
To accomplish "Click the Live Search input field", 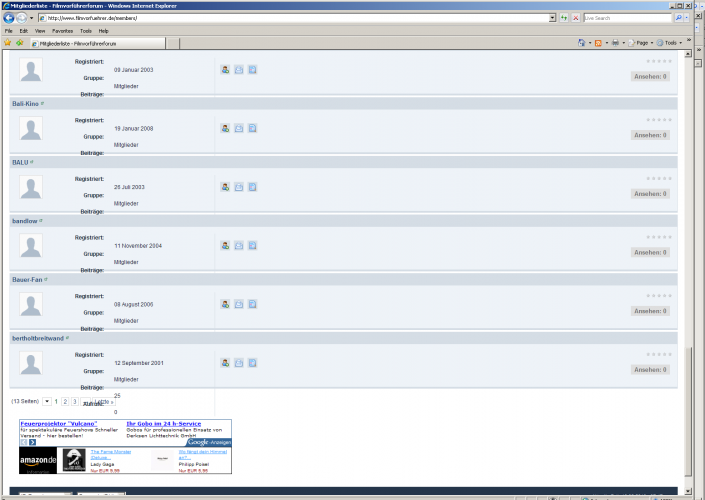I will [x=627, y=18].
